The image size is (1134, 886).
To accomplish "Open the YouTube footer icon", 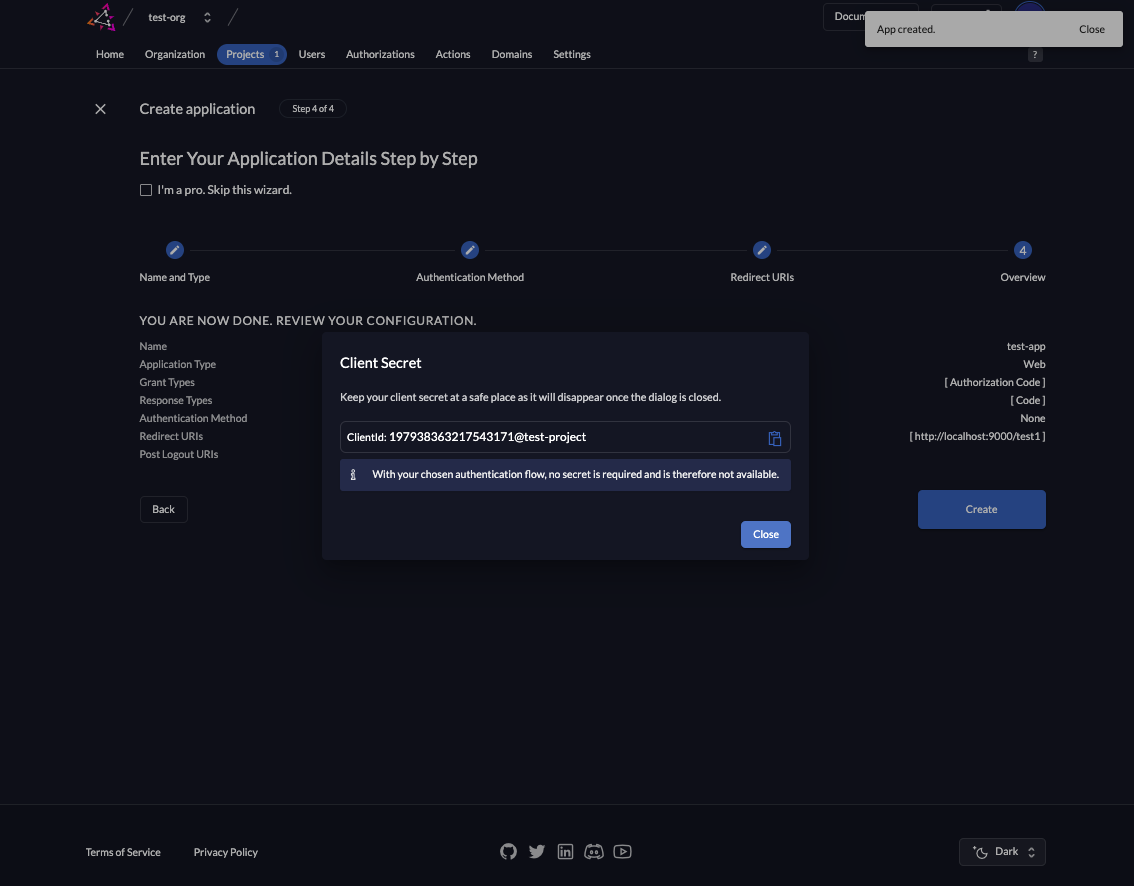I will point(623,851).
